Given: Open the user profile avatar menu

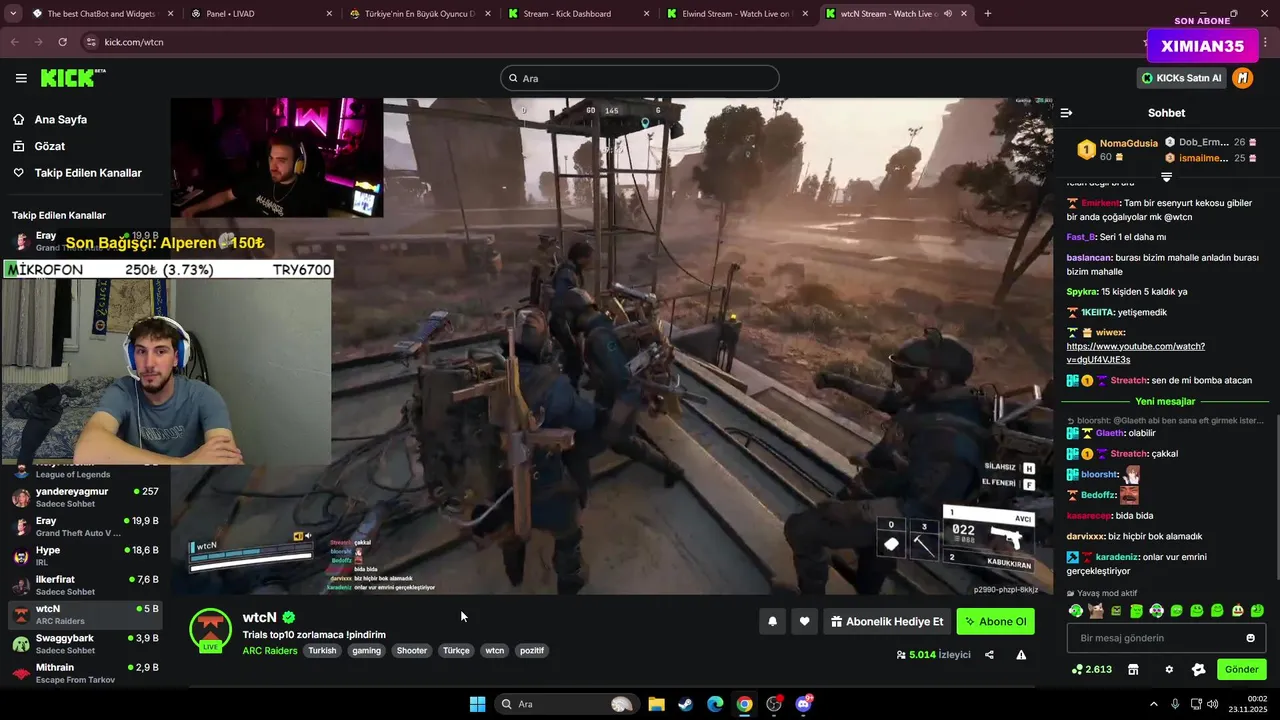Looking at the screenshot, I should [1243, 78].
